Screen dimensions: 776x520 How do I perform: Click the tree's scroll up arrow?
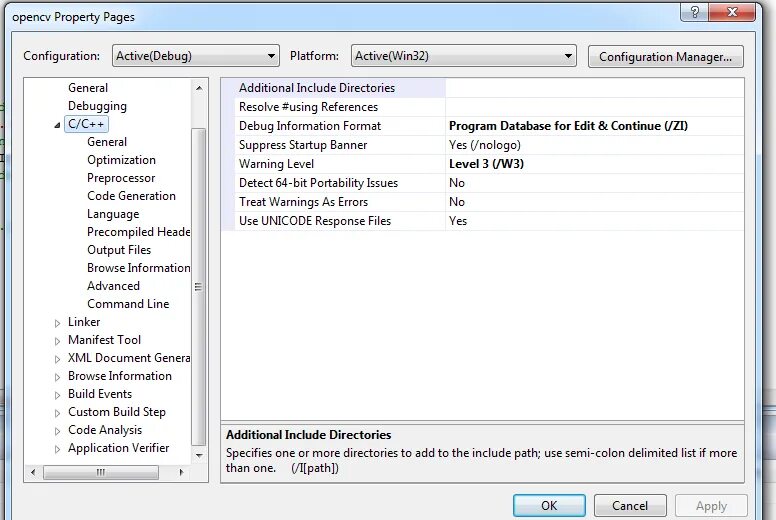199,88
